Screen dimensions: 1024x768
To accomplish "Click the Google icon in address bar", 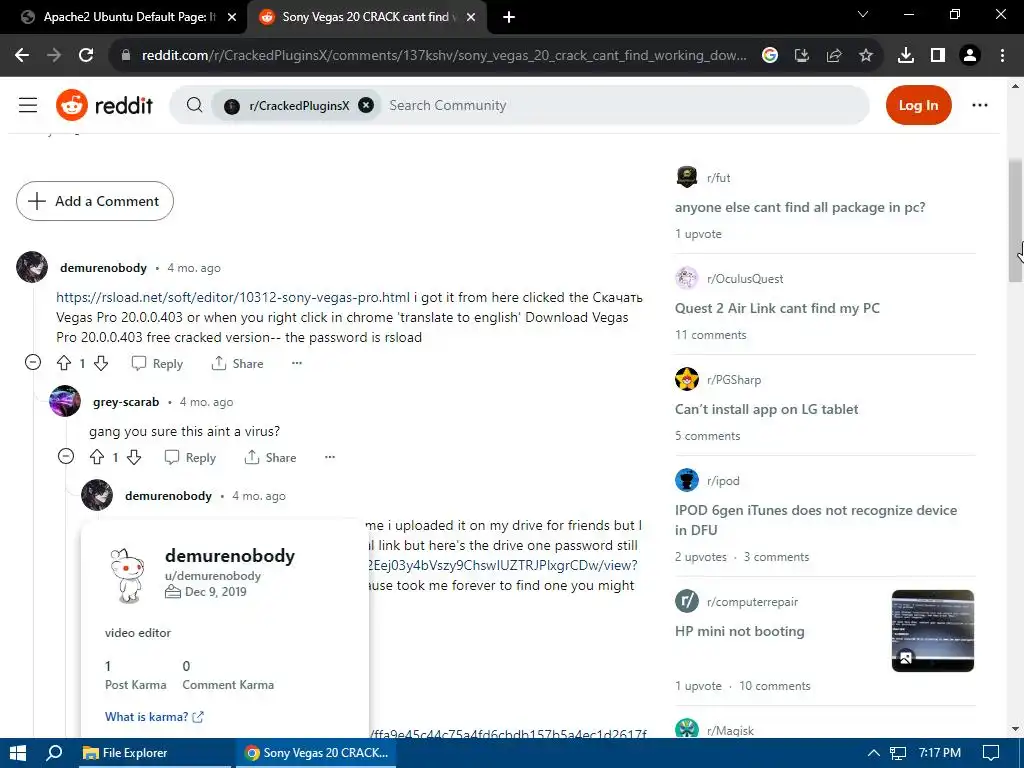I will 770,56.
